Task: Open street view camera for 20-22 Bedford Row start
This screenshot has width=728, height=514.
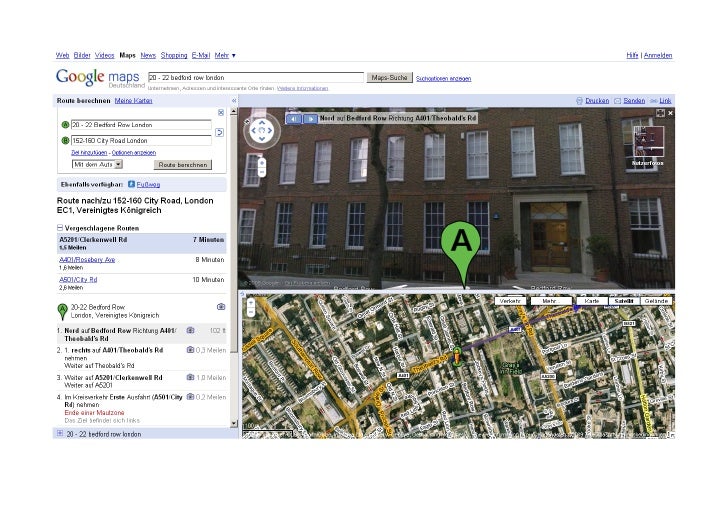Action: coord(221,307)
